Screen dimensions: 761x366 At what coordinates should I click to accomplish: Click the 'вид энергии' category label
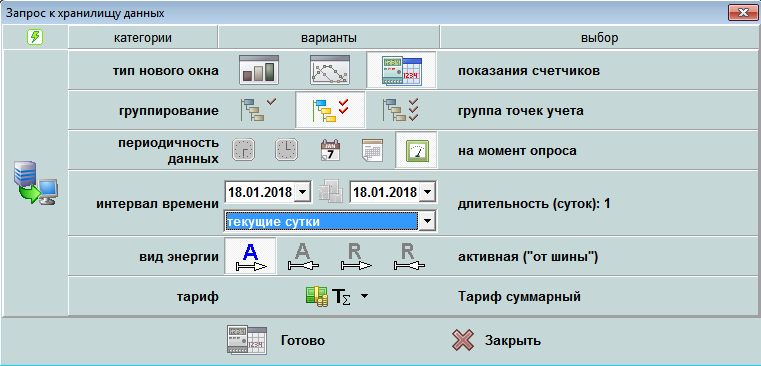[179, 257]
